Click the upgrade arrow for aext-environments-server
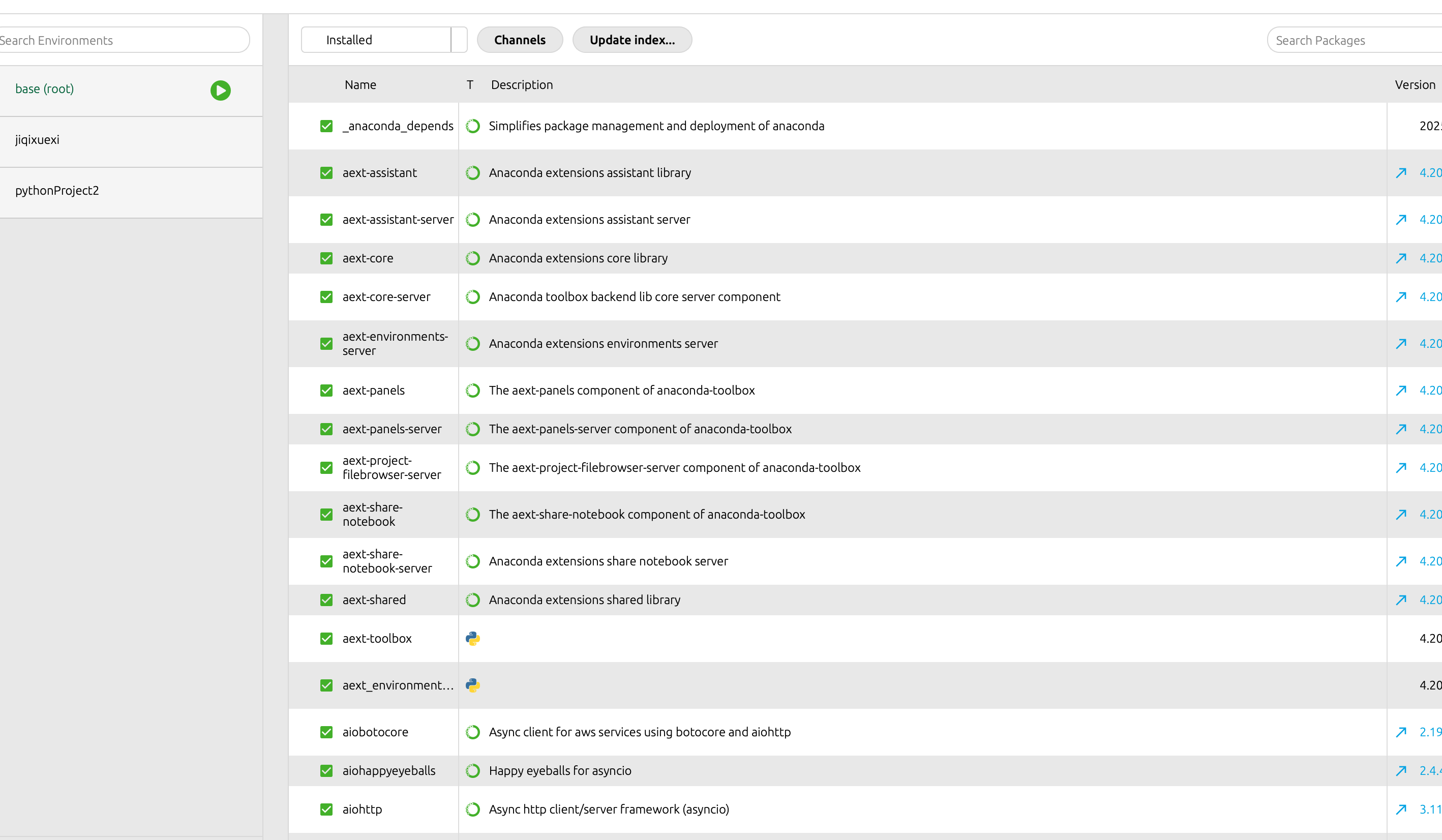The image size is (1442, 840). point(1401,344)
